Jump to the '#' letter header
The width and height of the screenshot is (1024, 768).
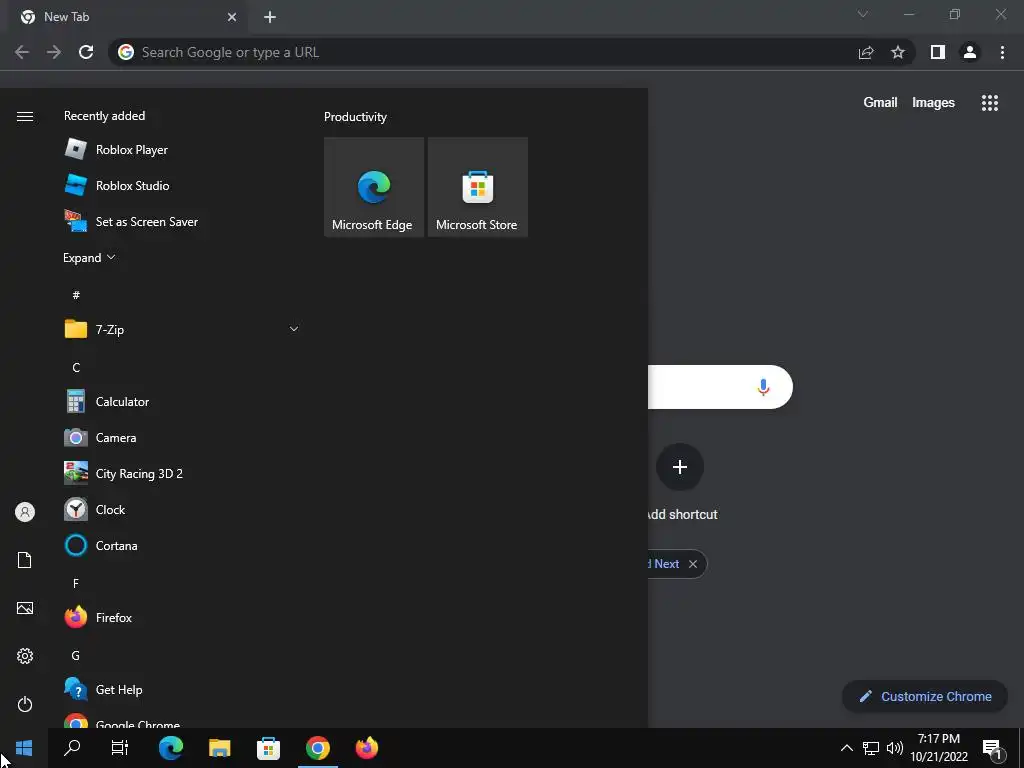(x=76, y=295)
